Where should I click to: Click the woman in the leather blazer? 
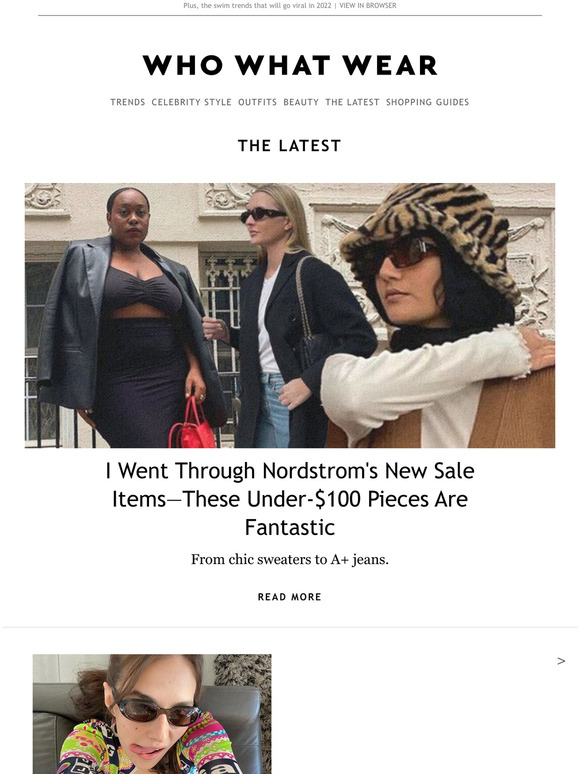[x=128, y=316]
